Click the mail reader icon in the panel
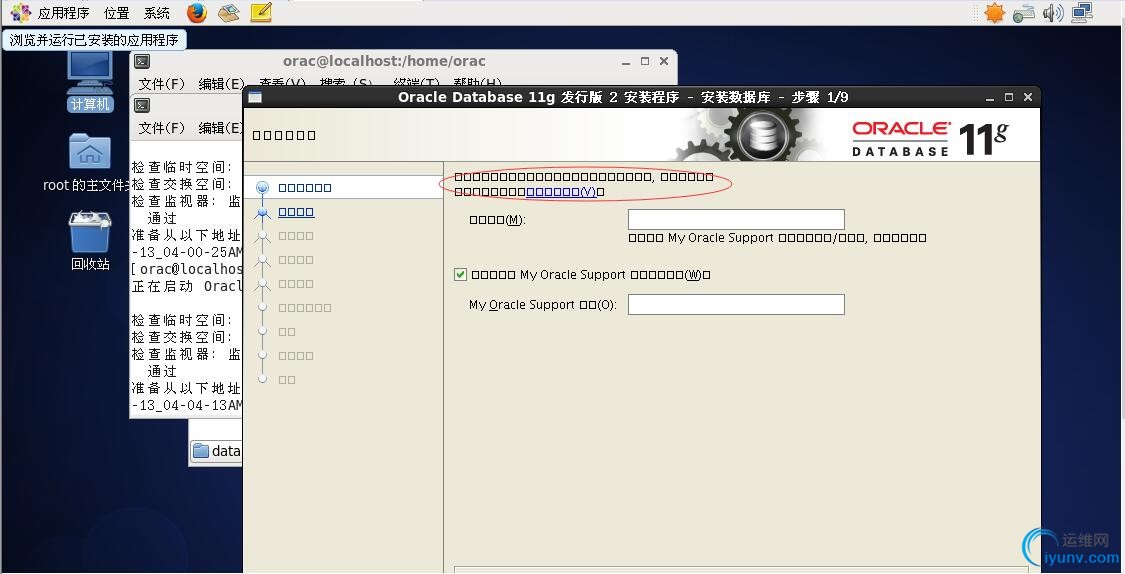Viewport: 1125px width, 574px height. point(228,12)
